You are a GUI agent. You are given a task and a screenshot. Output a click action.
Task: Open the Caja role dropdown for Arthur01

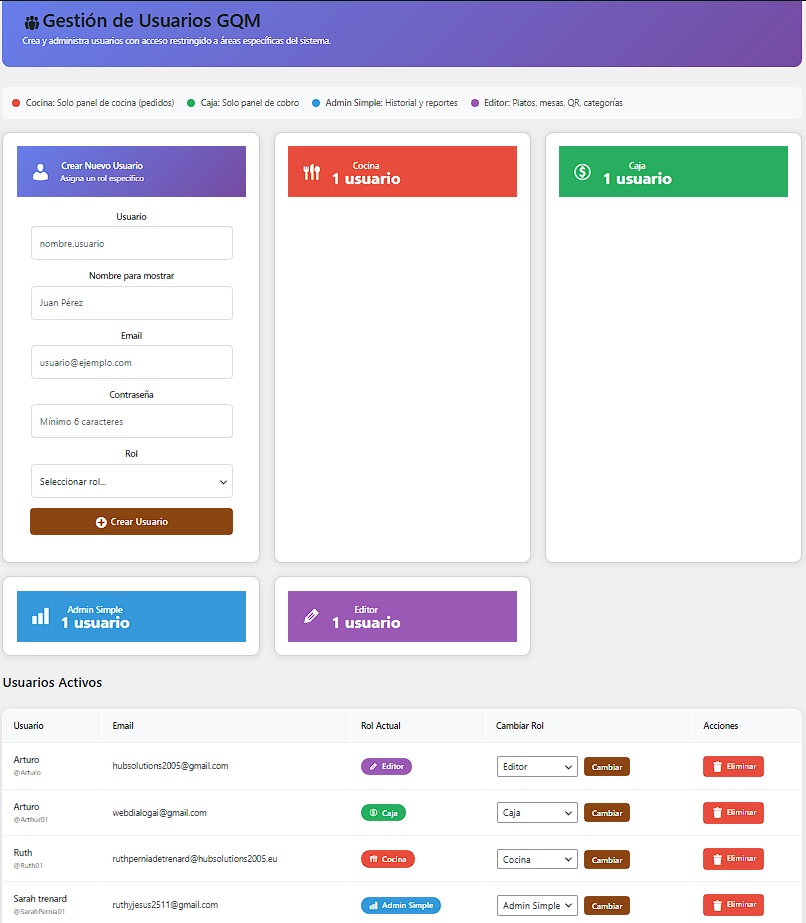(537, 812)
